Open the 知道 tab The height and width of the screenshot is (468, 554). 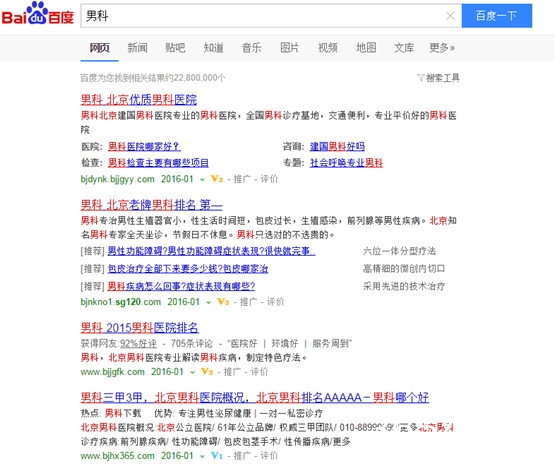point(213,48)
